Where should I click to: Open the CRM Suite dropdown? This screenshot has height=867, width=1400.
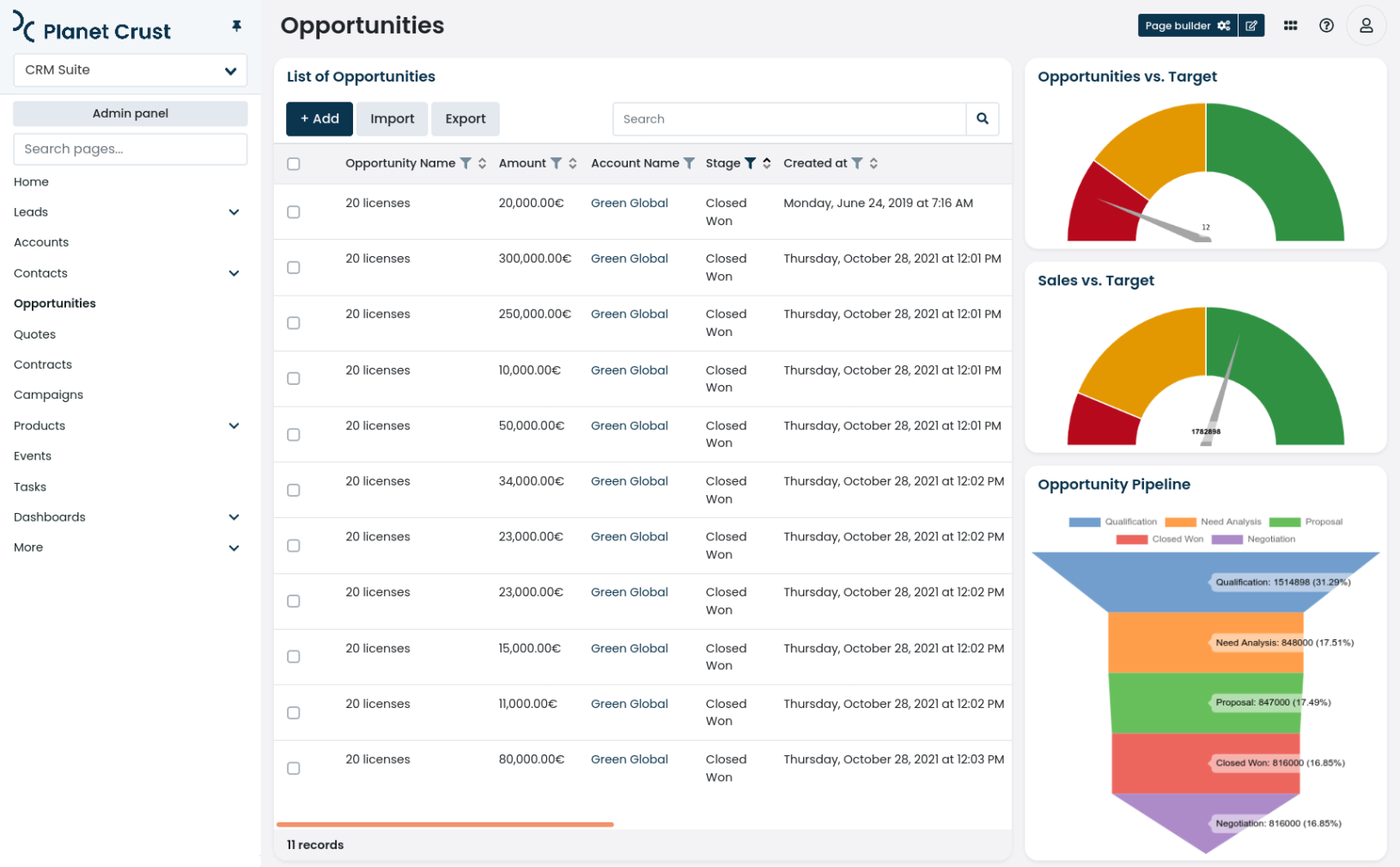(x=131, y=70)
